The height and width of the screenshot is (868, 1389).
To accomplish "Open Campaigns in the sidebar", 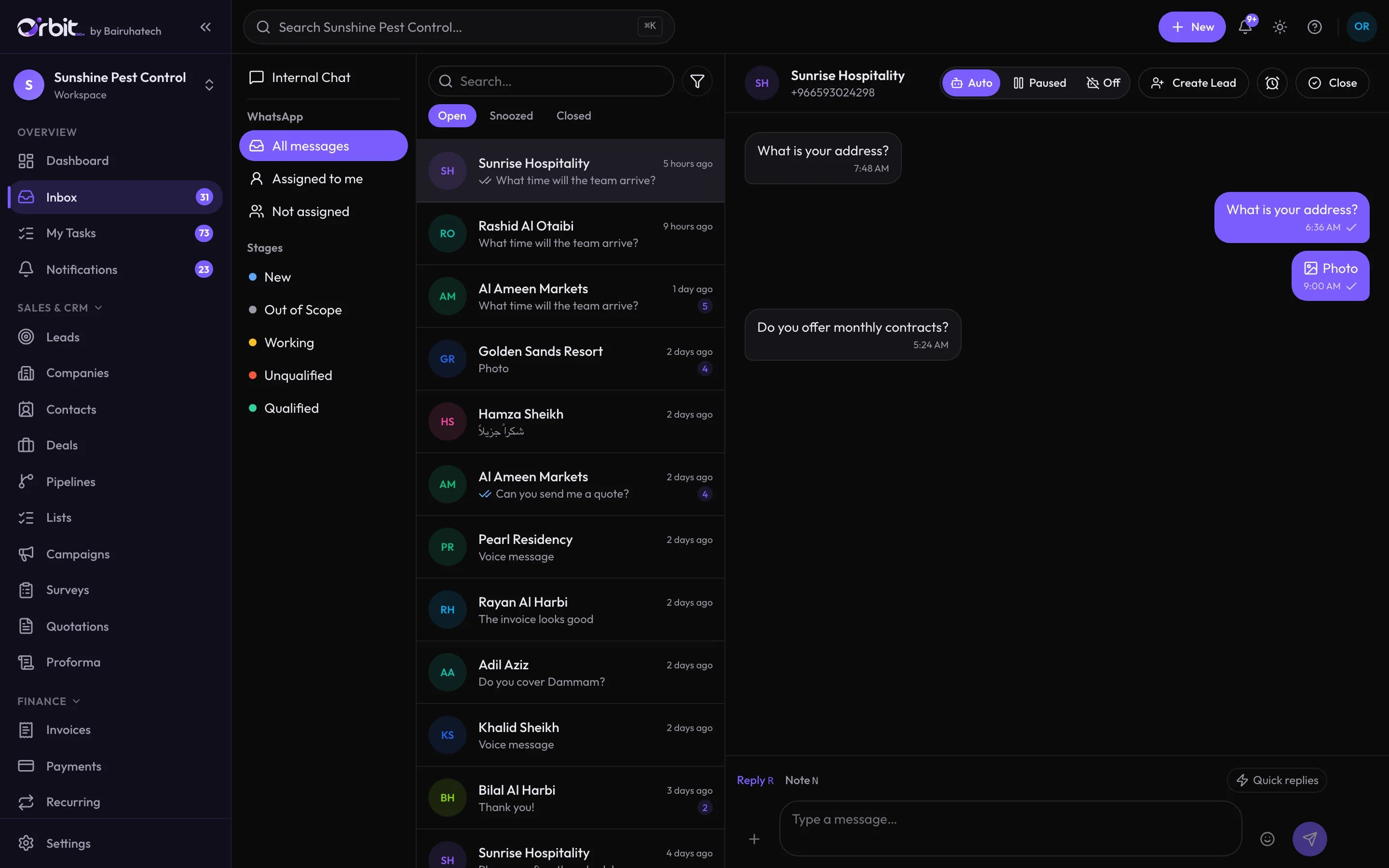I will point(115,554).
